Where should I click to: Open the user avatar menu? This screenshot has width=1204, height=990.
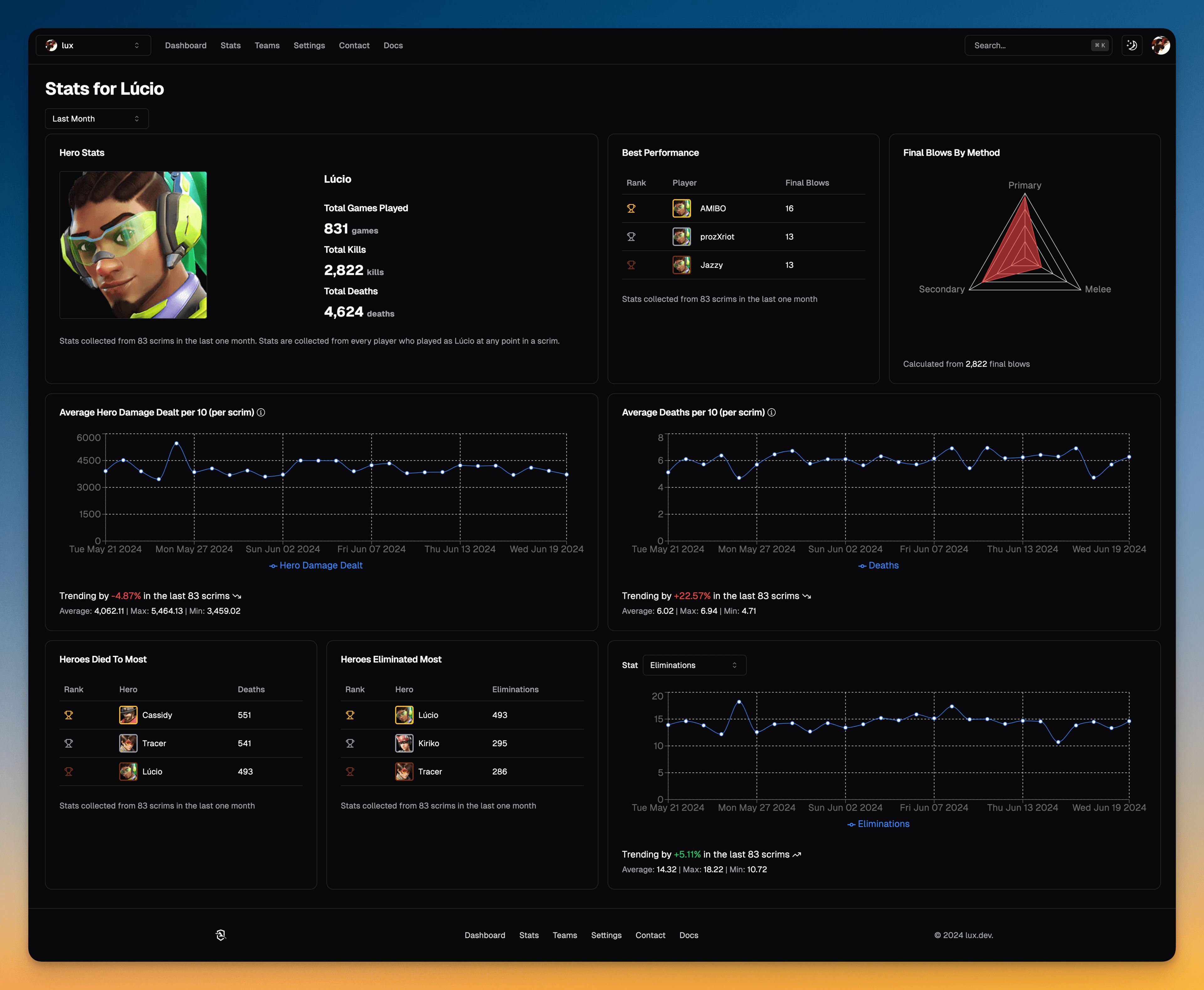click(x=1161, y=45)
